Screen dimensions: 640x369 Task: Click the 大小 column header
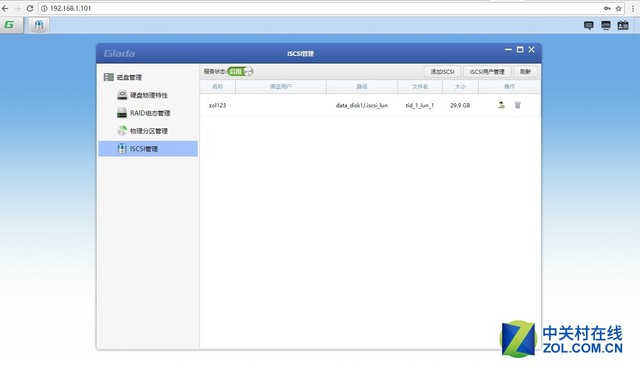pos(460,87)
